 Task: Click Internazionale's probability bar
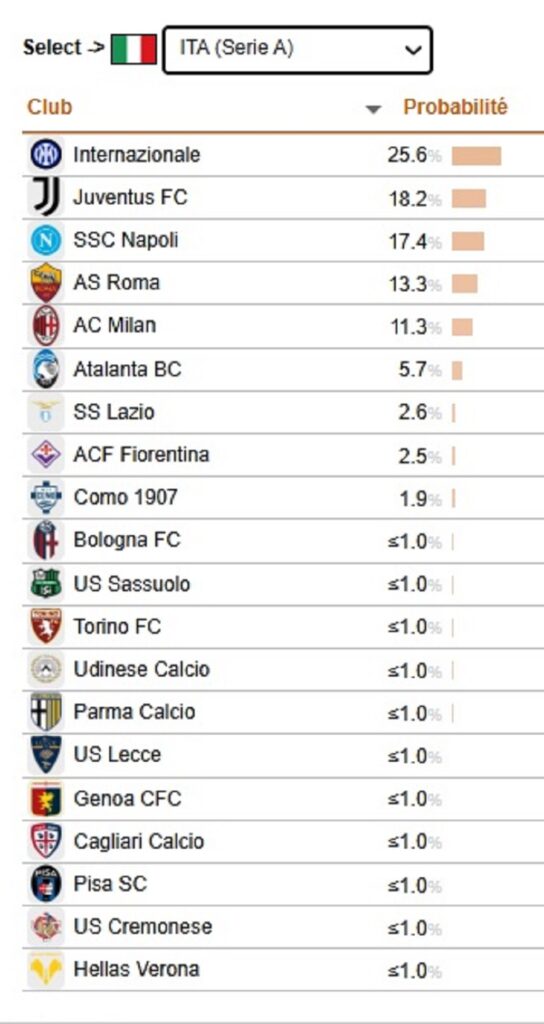[x=477, y=155]
